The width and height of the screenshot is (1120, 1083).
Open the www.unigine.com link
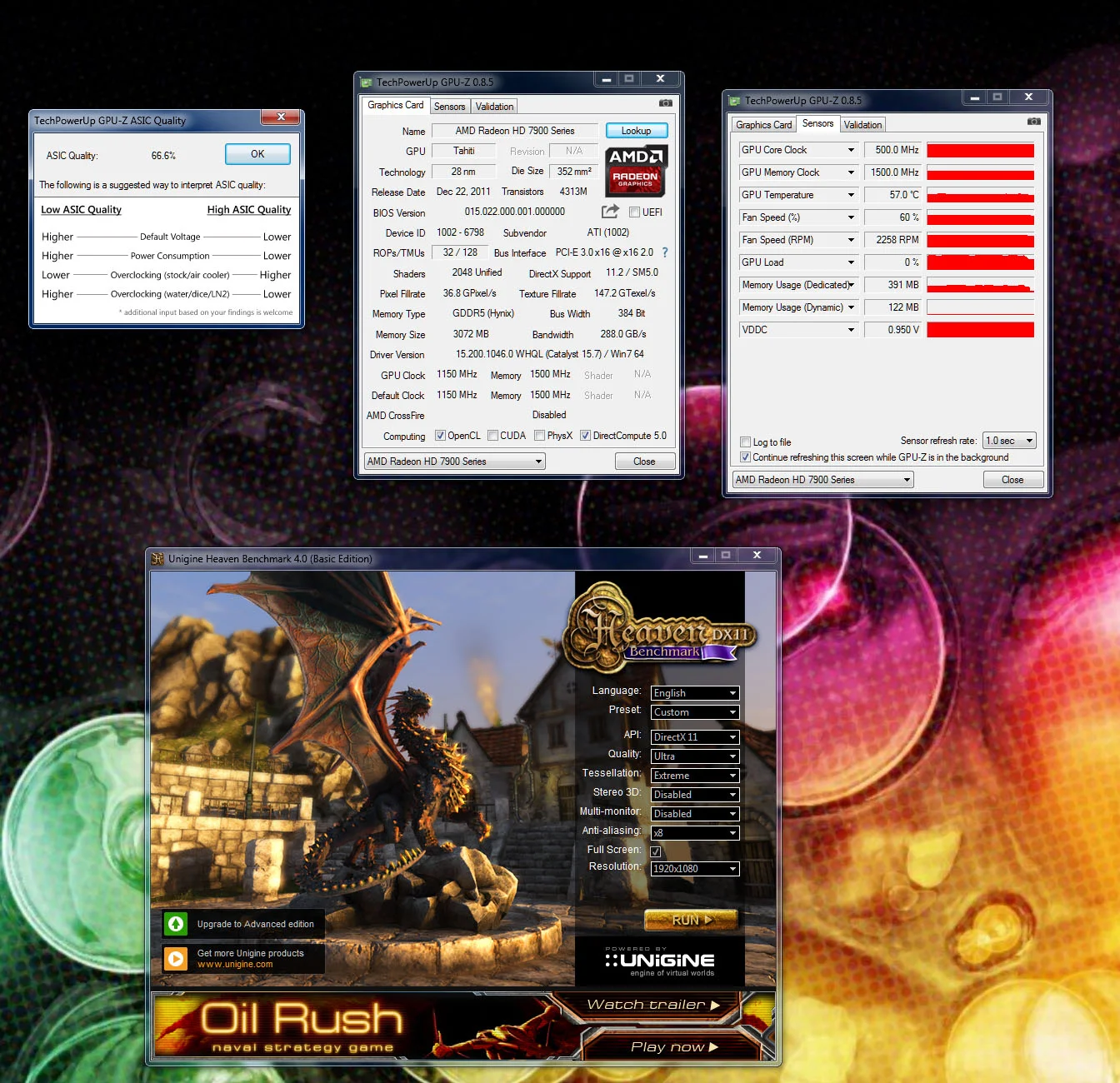pos(235,965)
